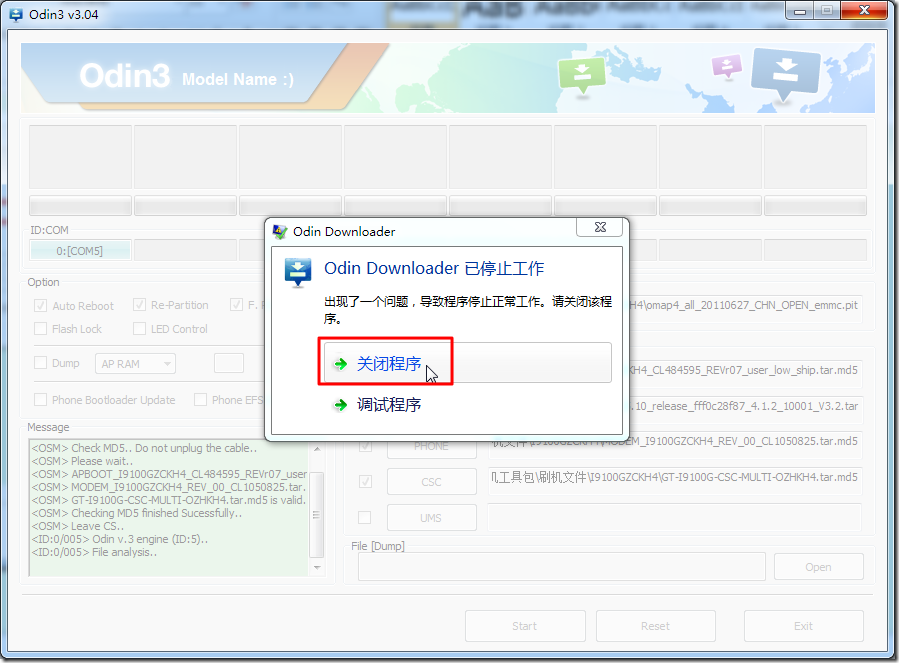Click the download icon beside the error heading
The height and width of the screenshot is (663, 899).
pyautogui.click(x=298, y=272)
